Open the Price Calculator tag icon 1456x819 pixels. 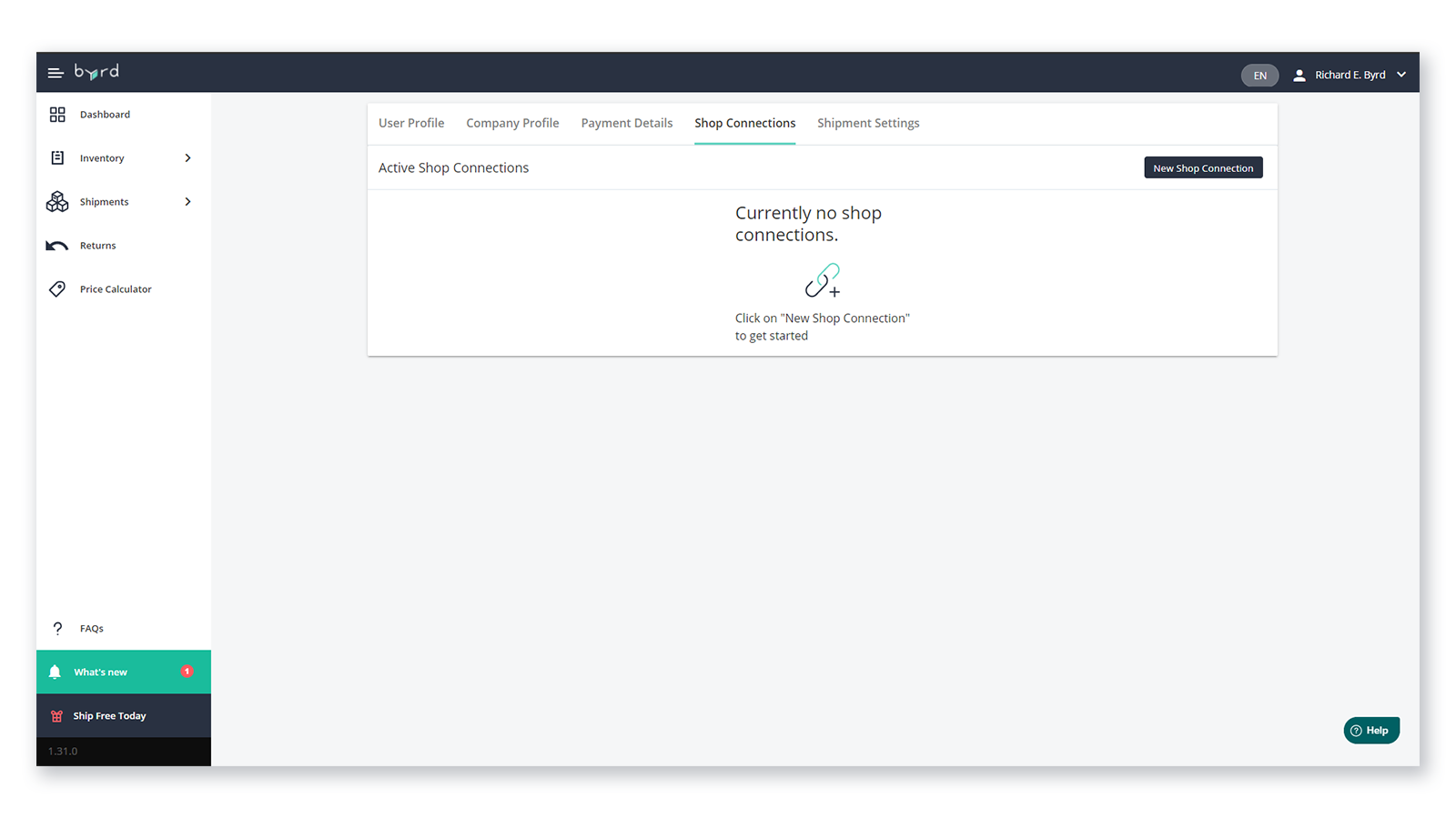click(x=57, y=289)
